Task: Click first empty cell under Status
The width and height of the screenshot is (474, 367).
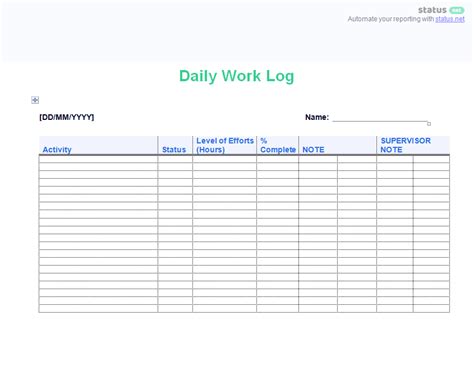Action: [x=175, y=159]
